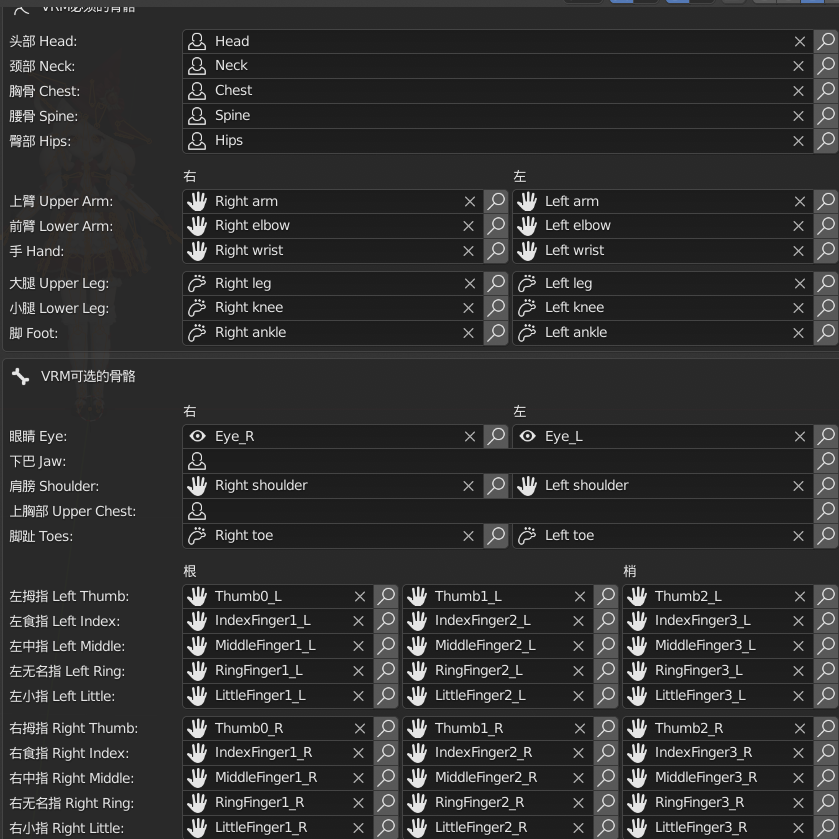This screenshot has height=839, width=839.
Task: Click the empty Upper Chest bone field
Action: 498,511
